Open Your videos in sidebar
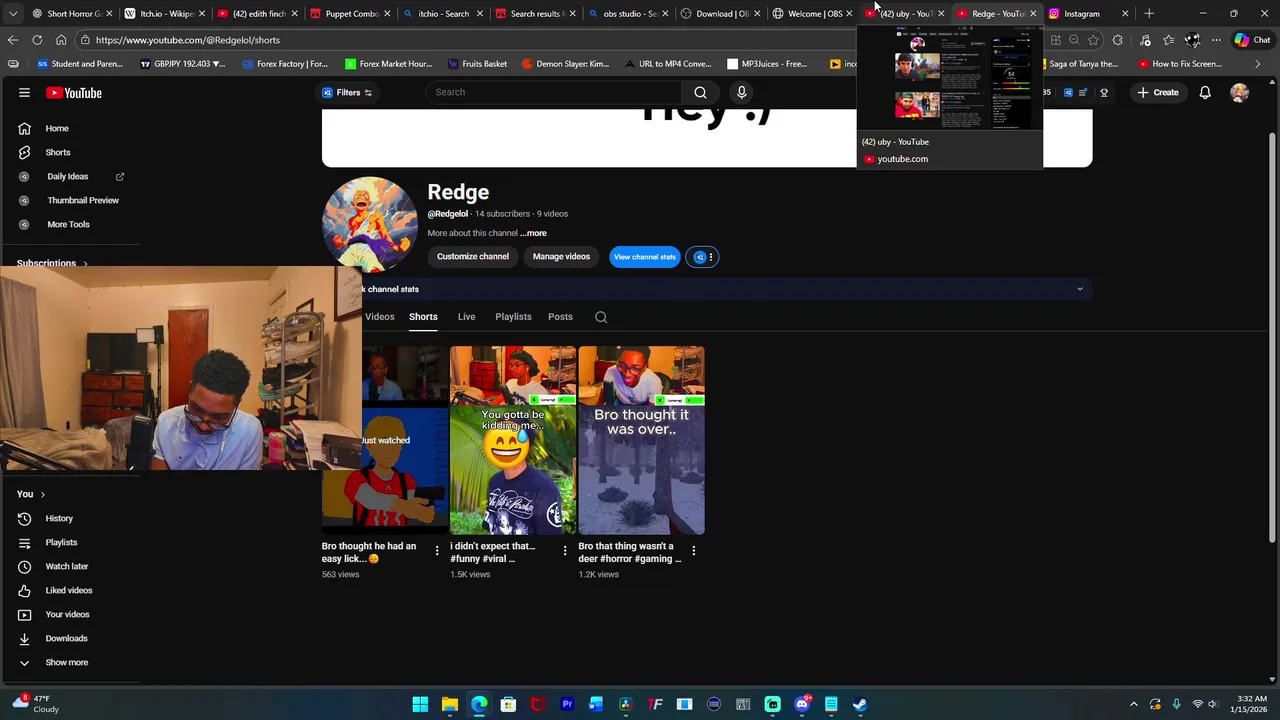 click(x=67, y=614)
